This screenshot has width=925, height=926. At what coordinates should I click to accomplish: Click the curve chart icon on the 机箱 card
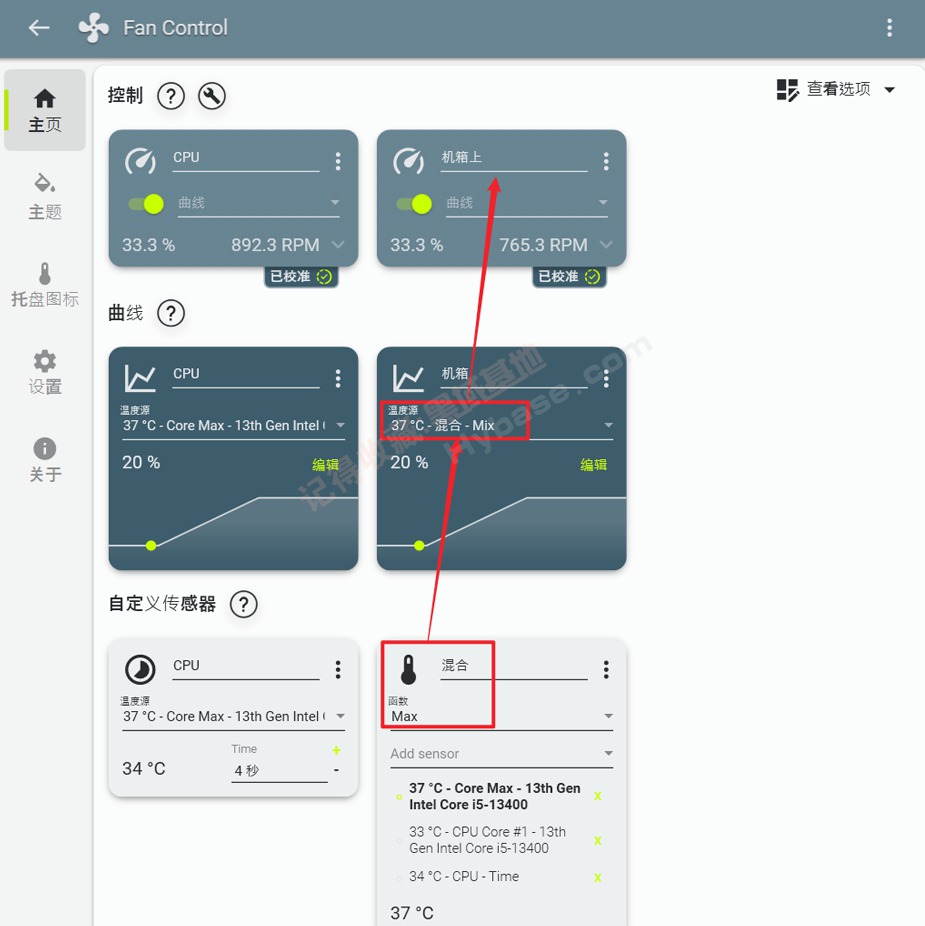(407, 376)
